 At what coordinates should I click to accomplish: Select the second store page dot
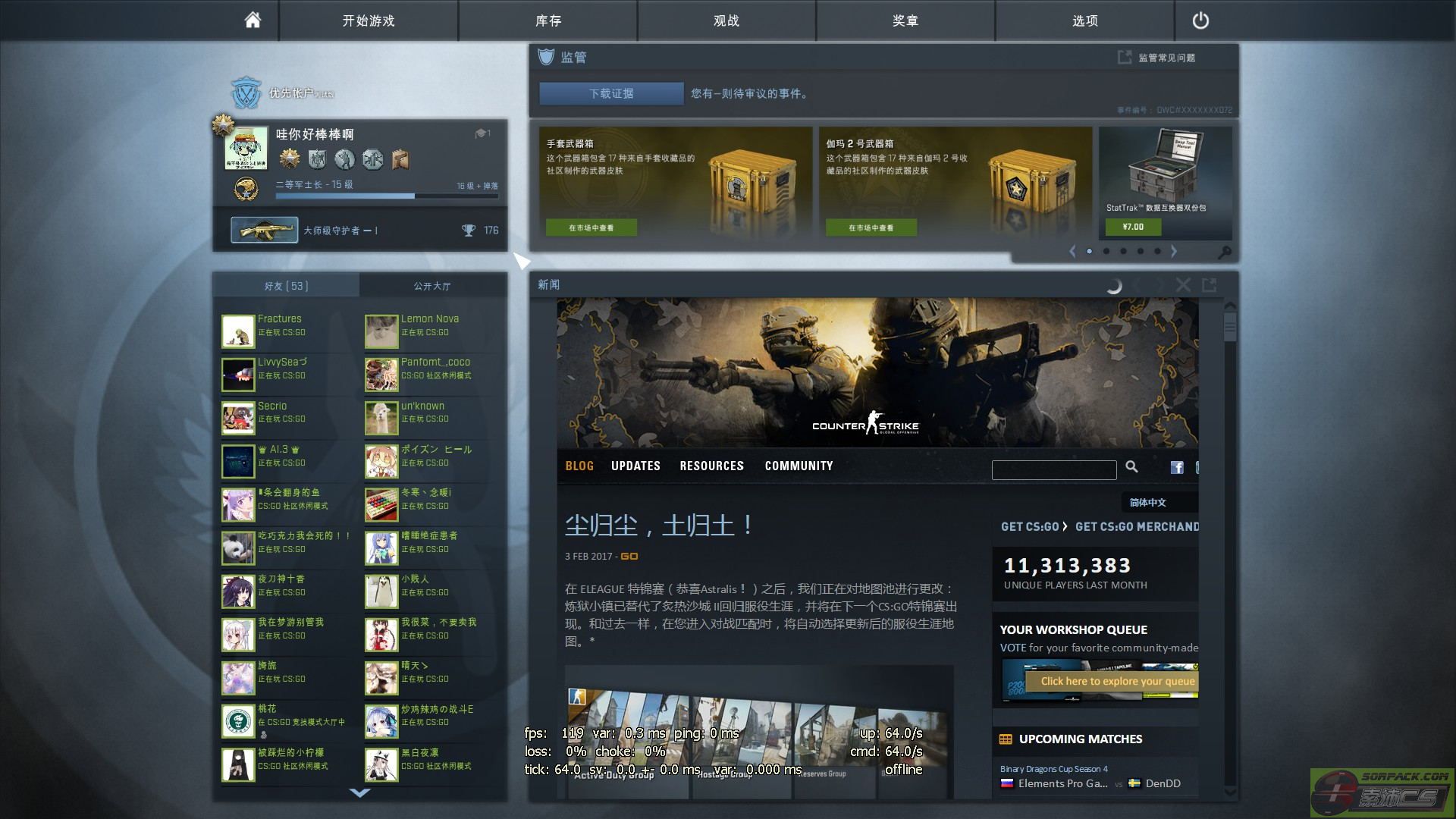pos(1106,251)
